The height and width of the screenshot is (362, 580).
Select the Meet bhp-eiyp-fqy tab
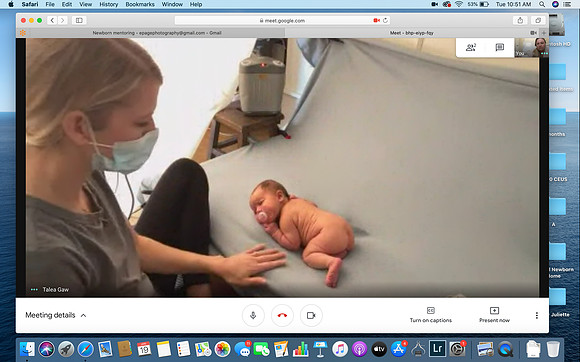coord(411,33)
